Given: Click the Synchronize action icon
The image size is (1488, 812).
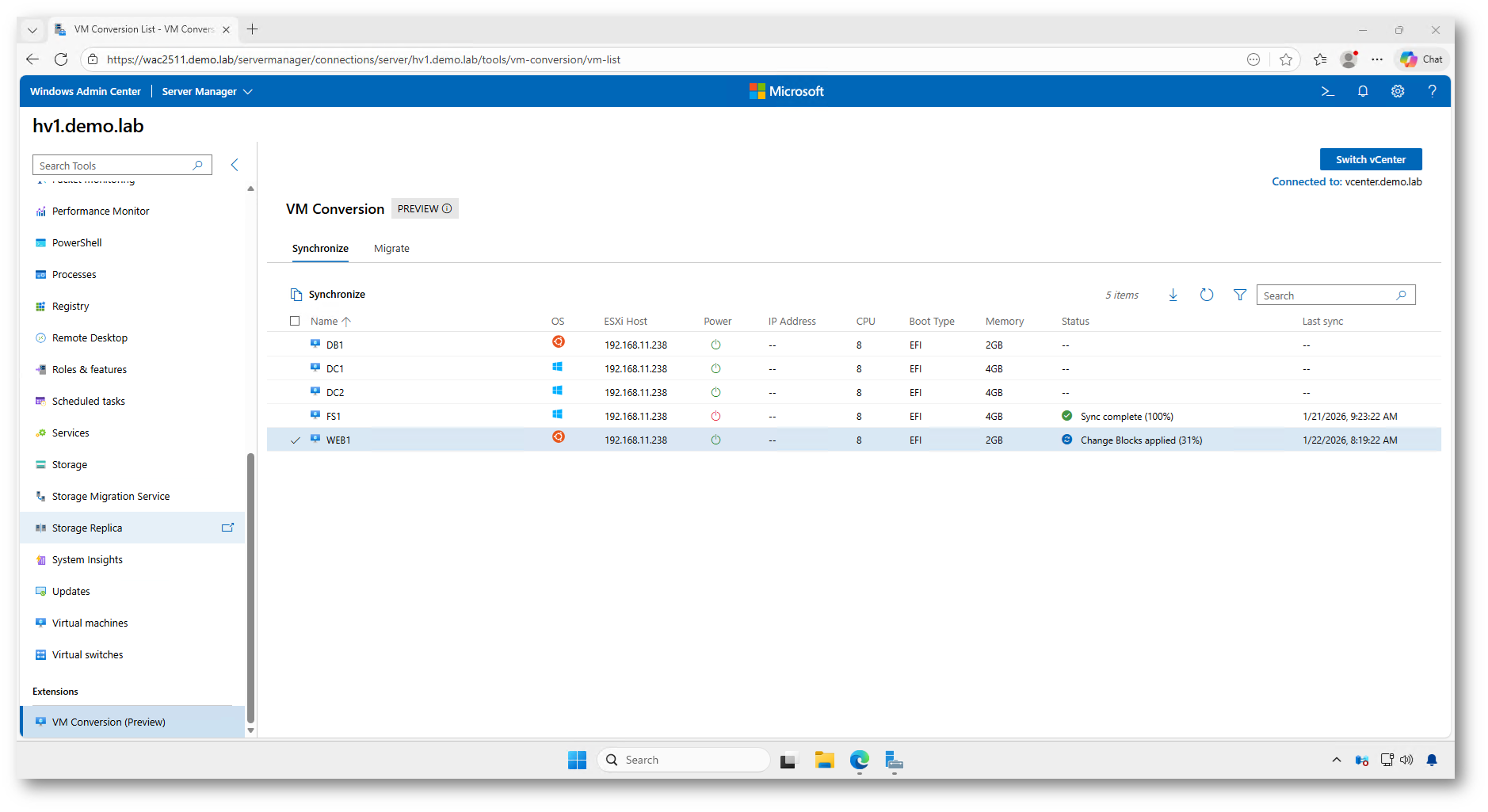Looking at the screenshot, I should point(296,295).
